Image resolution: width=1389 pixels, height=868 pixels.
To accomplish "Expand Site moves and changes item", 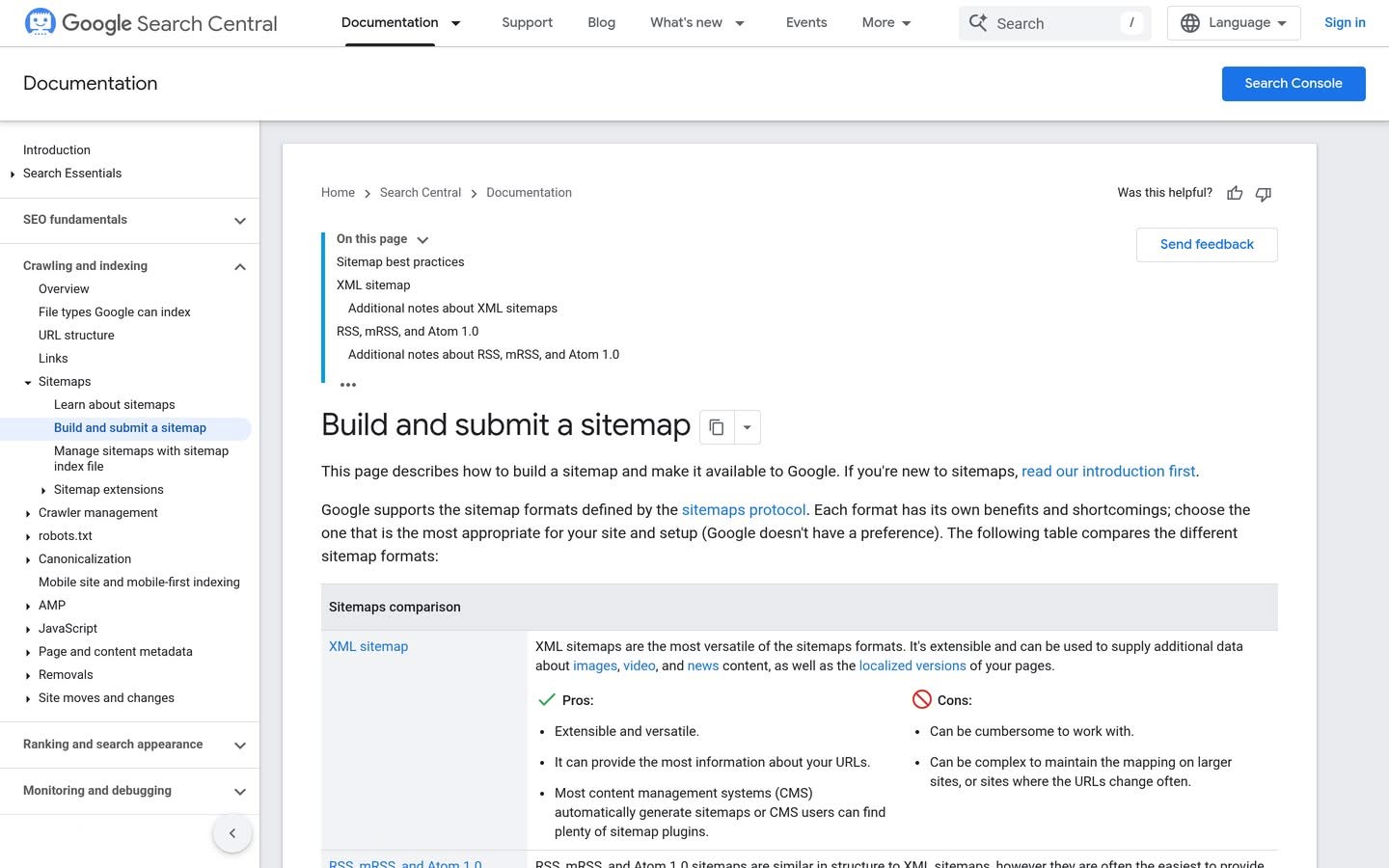I will 28,699.
